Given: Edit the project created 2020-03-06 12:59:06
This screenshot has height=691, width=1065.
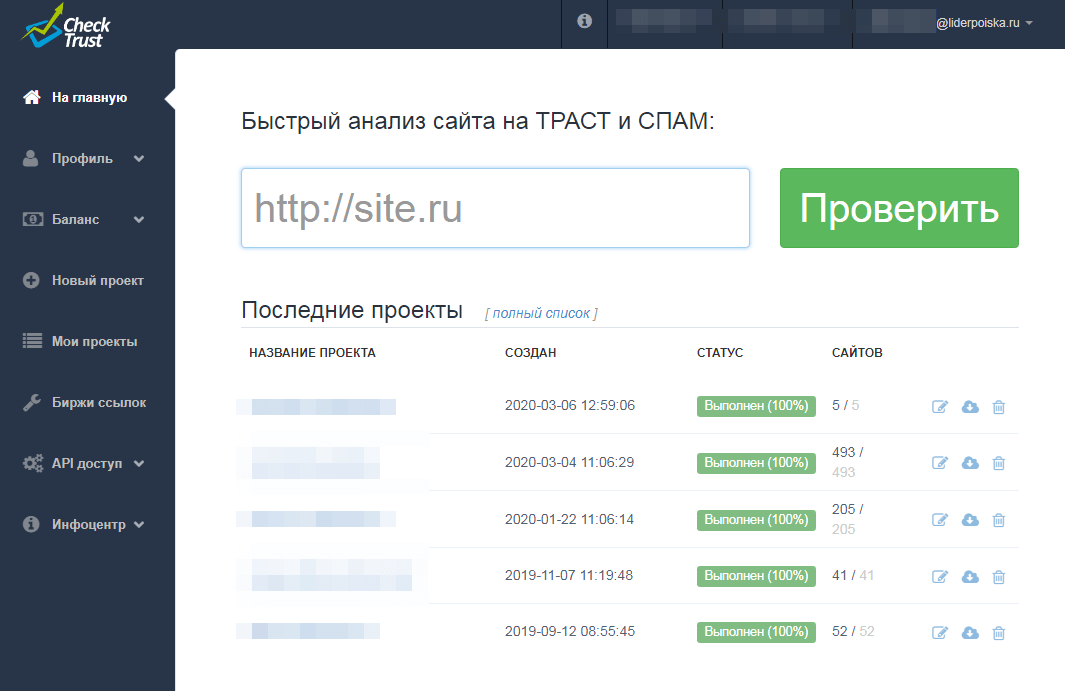Looking at the screenshot, I should tap(939, 407).
